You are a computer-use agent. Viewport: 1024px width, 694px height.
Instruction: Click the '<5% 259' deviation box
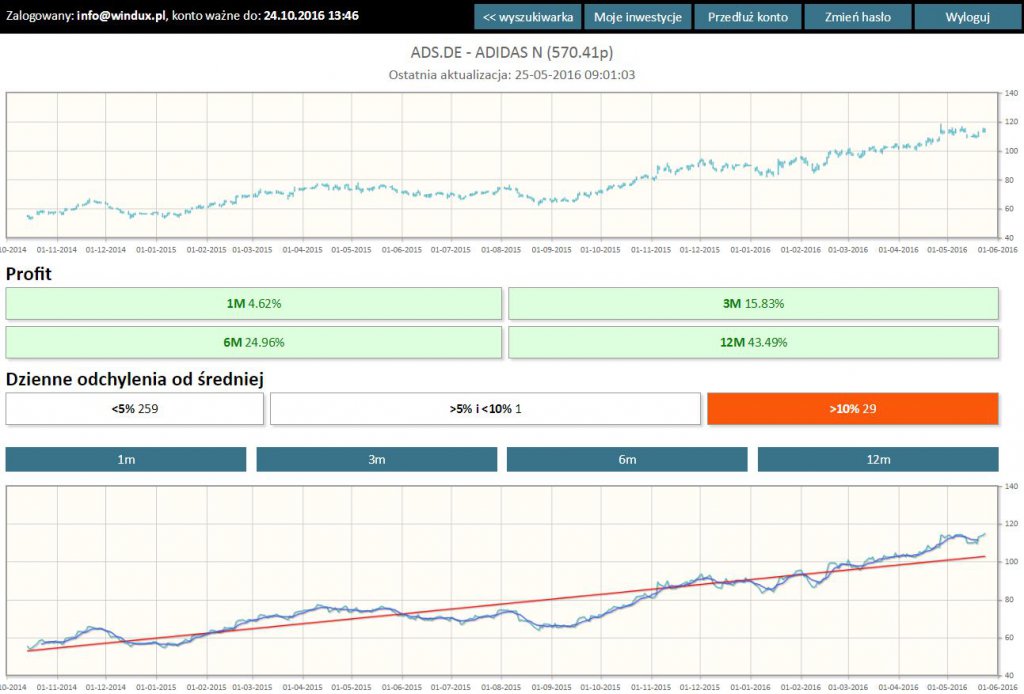tap(135, 408)
